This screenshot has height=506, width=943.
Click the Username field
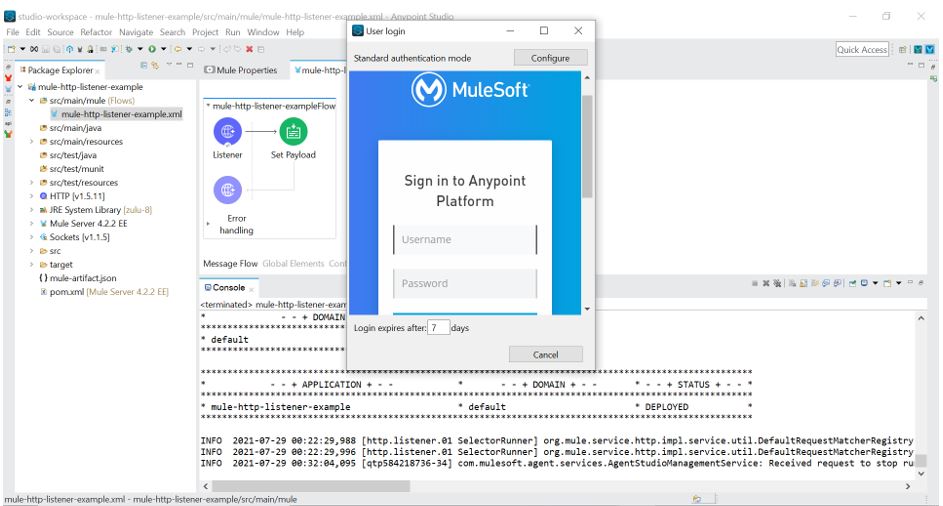pos(465,239)
